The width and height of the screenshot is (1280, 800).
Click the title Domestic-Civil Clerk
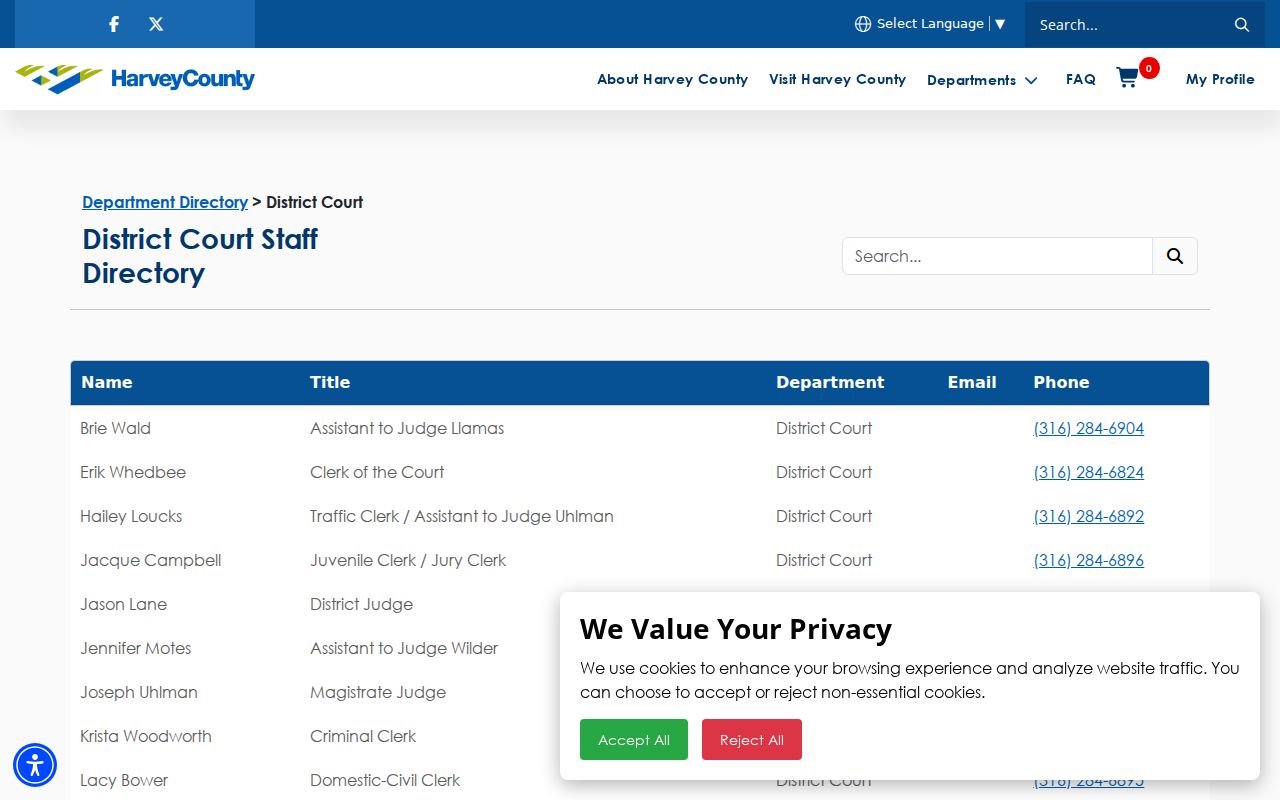[385, 780]
